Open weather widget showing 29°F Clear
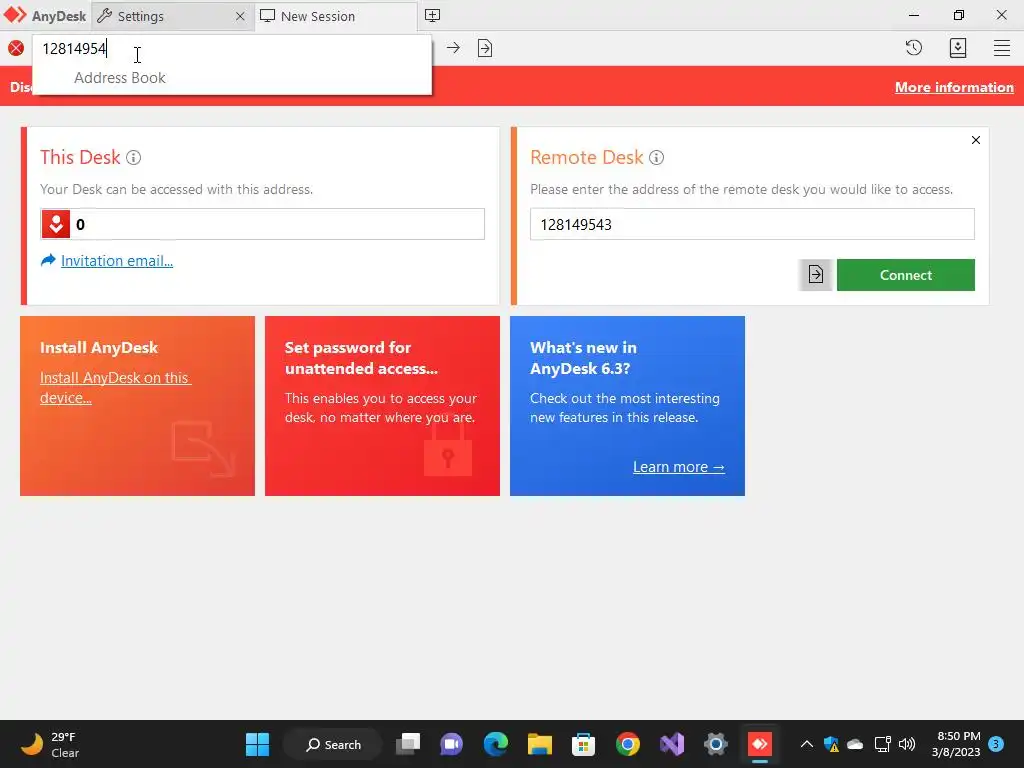Screen dimensions: 1024x768 tap(50, 744)
